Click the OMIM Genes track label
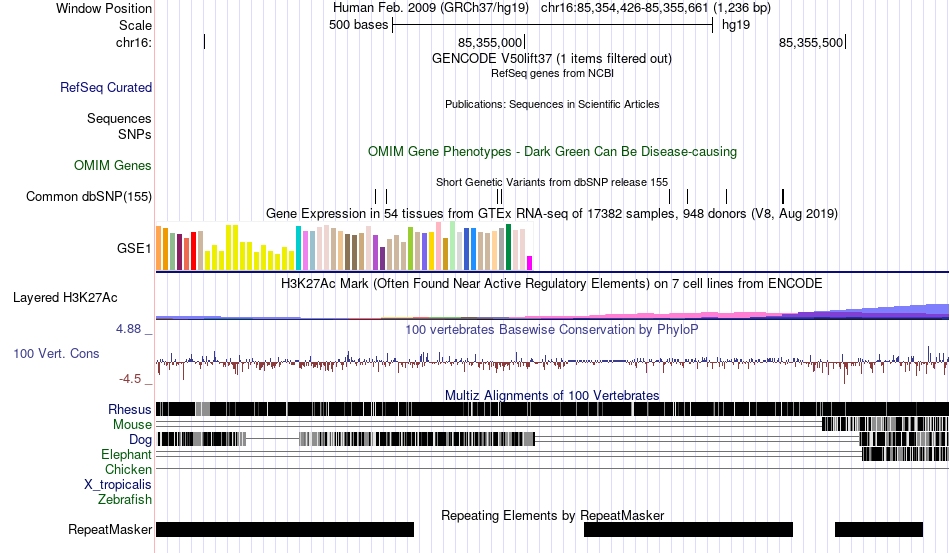Image resolution: width=950 pixels, height=553 pixels. 113,165
